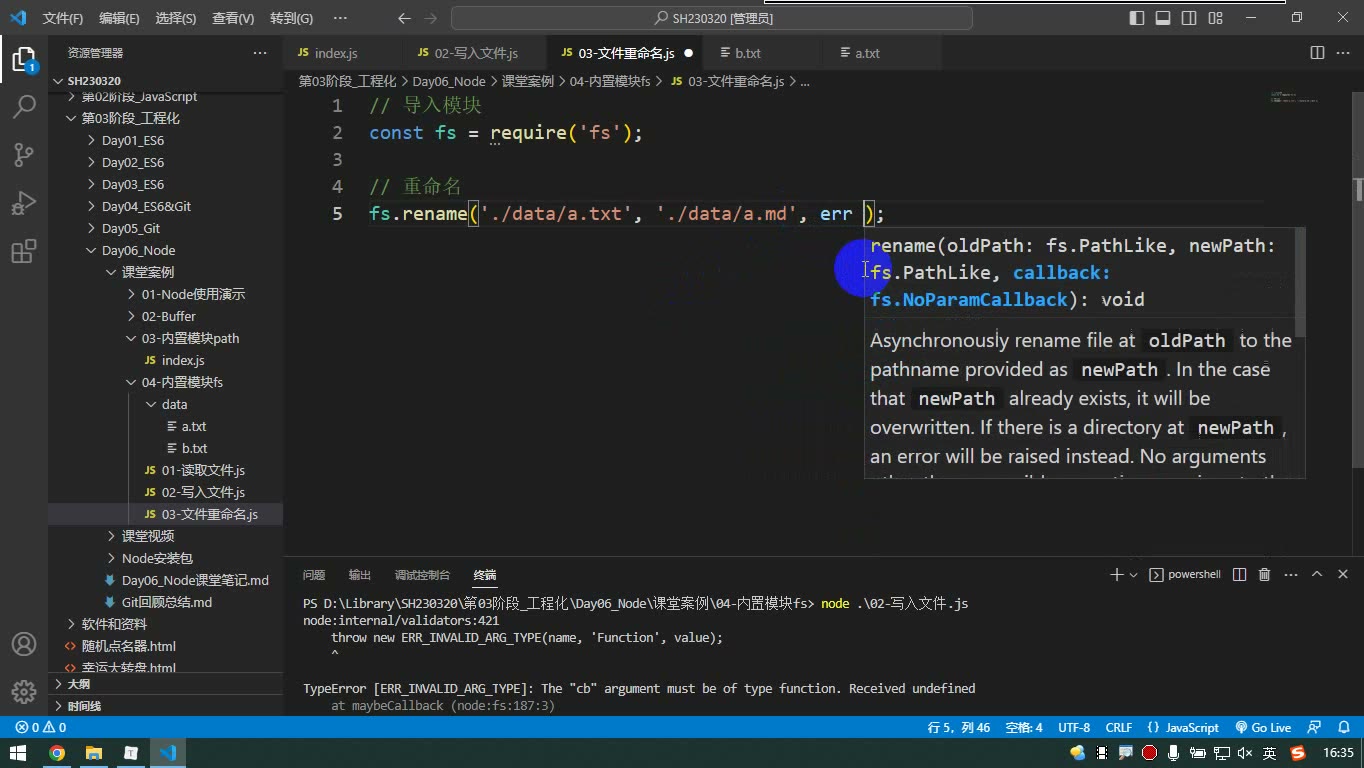1364x768 pixels.
Task: Close the terminal panel
Action: click(x=1342, y=575)
